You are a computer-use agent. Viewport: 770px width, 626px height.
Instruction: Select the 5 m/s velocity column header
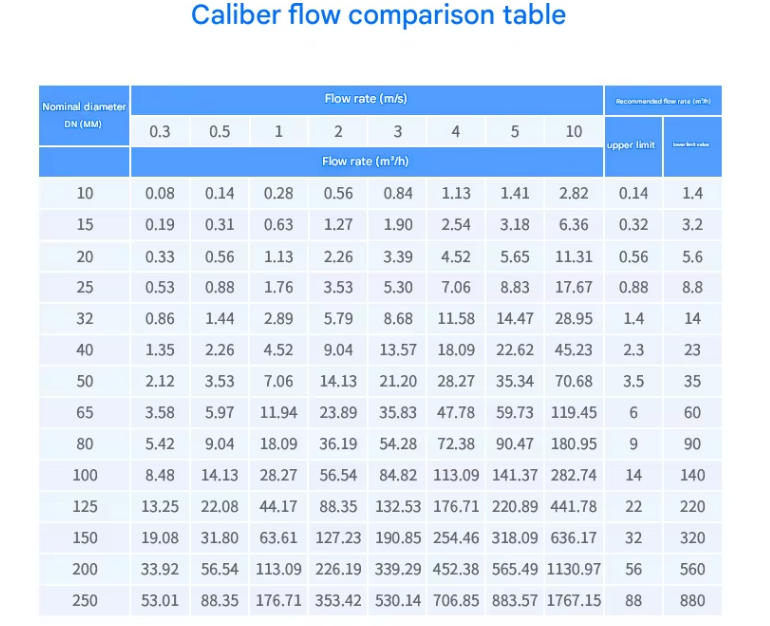(515, 131)
